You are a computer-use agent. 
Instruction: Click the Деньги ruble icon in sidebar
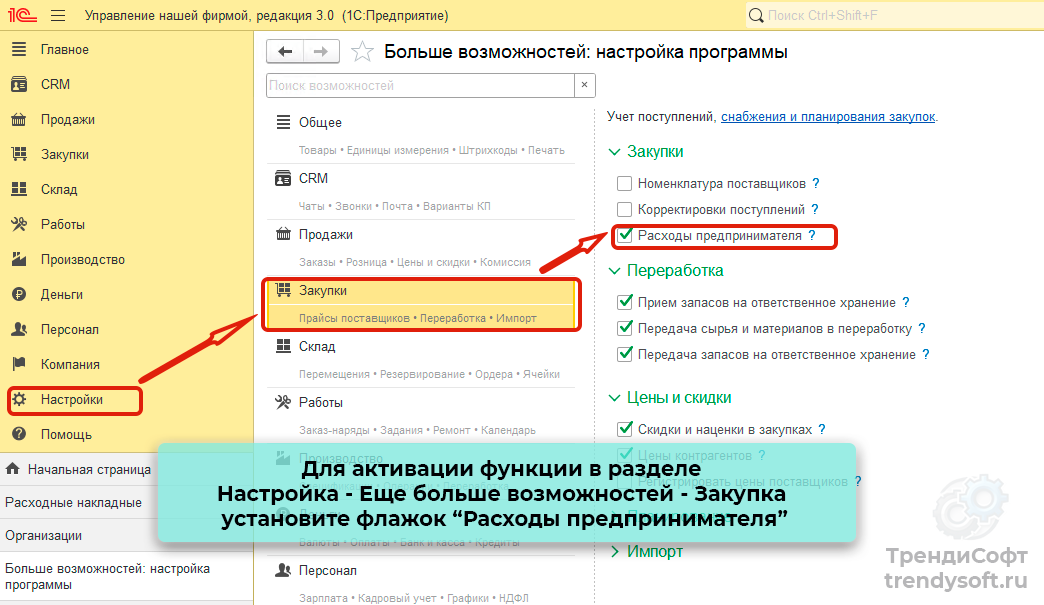[19, 294]
